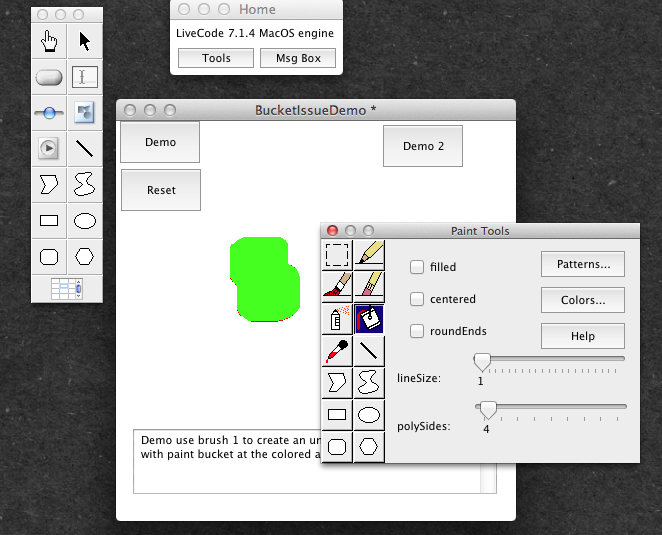The image size is (662, 535).
Task: Choose the text field tool in palette
Action: [x=85, y=77]
